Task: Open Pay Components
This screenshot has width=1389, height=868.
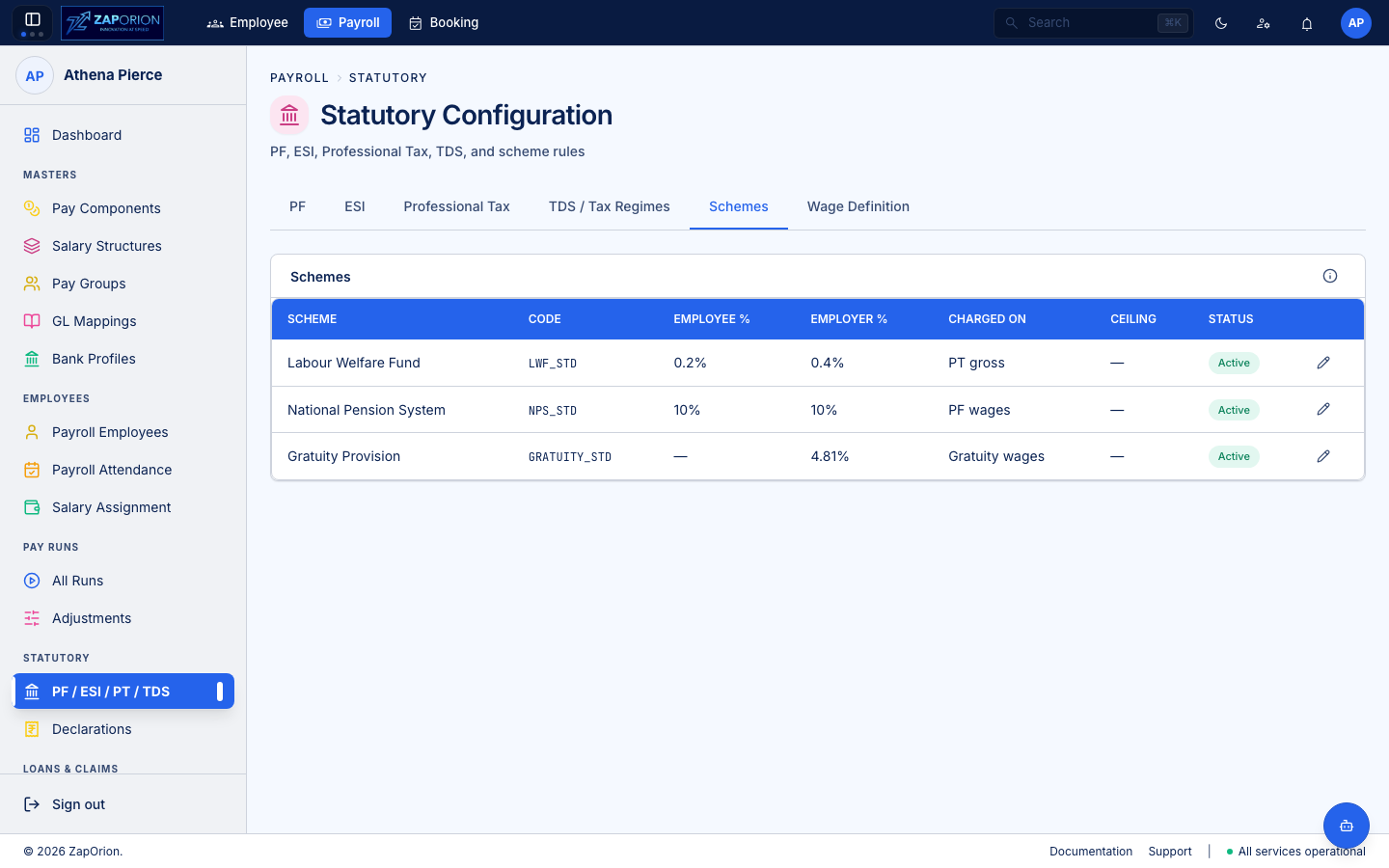Action: [x=123, y=208]
